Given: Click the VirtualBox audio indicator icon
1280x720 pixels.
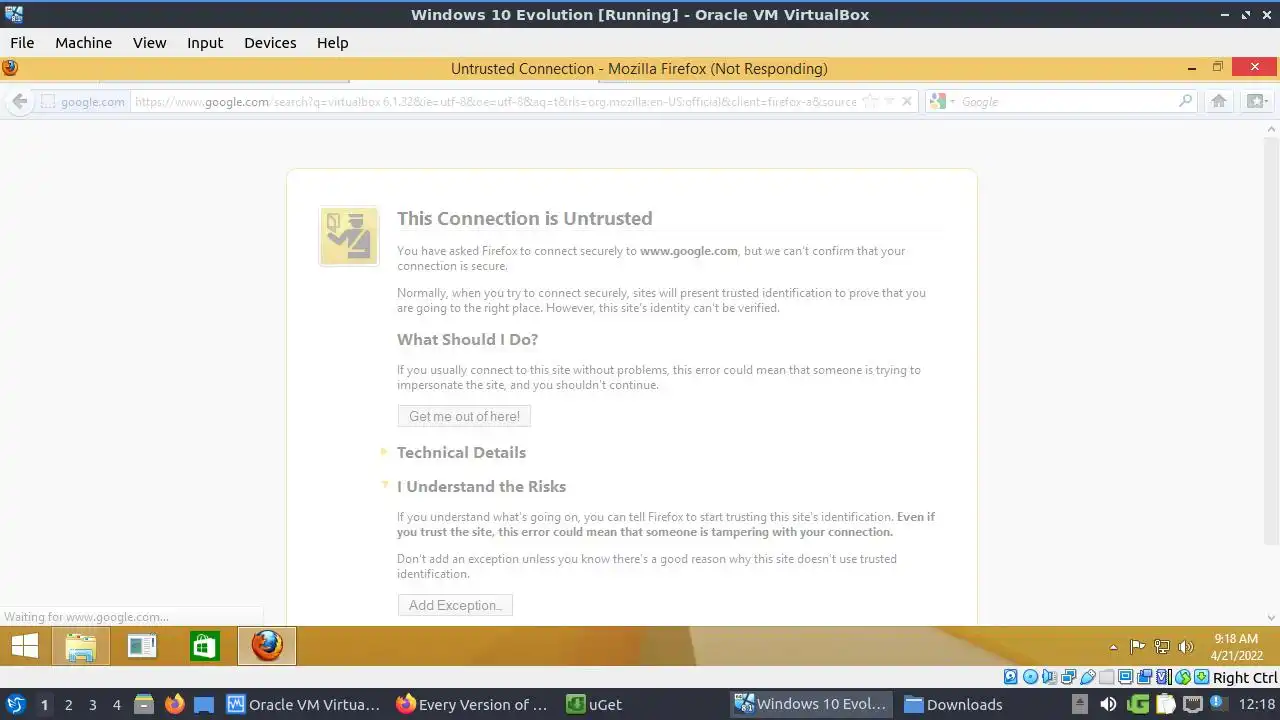Looking at the screenshot, I should [1049, 677].
